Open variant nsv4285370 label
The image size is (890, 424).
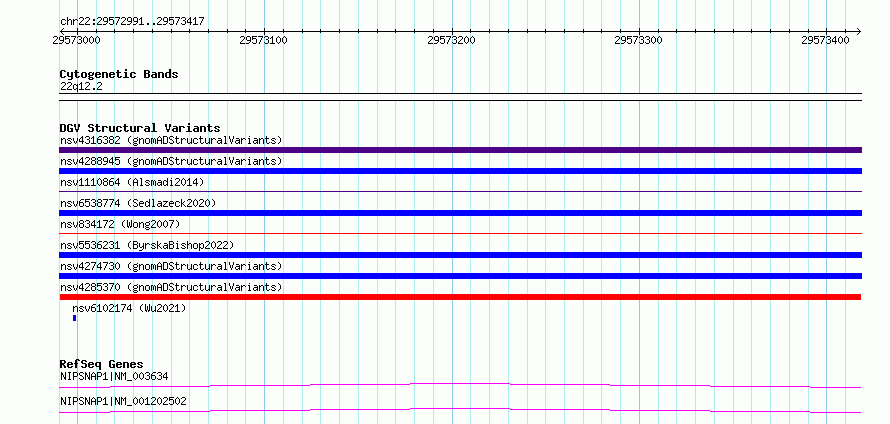pyautogui.click(x=171, y=287)
